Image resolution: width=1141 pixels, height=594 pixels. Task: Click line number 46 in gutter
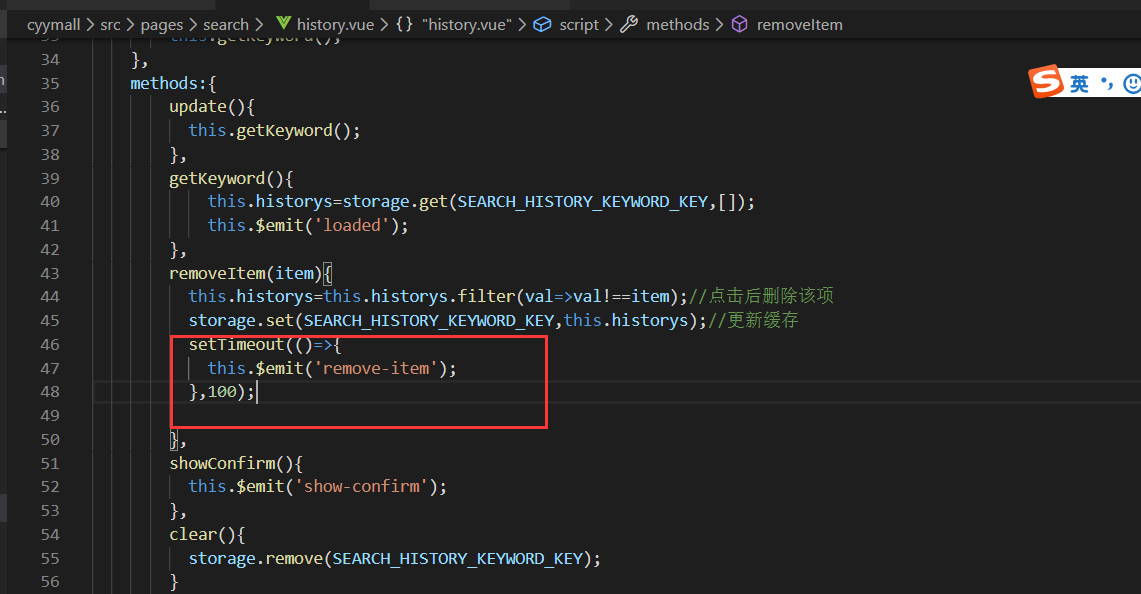[x=49, y=344]
